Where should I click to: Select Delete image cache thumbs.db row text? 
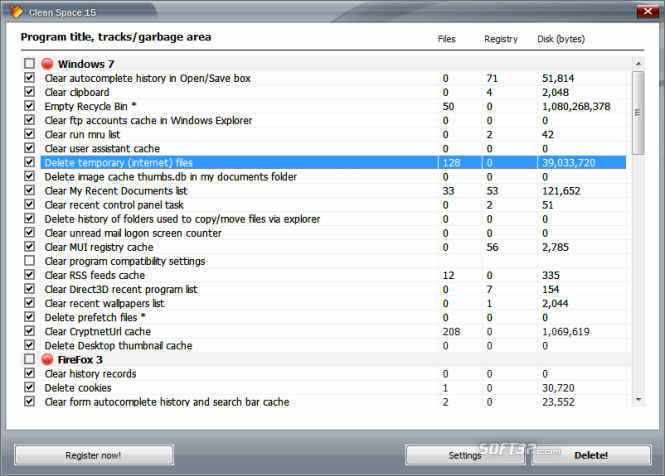pyautogui.click(x=170, y=177)
